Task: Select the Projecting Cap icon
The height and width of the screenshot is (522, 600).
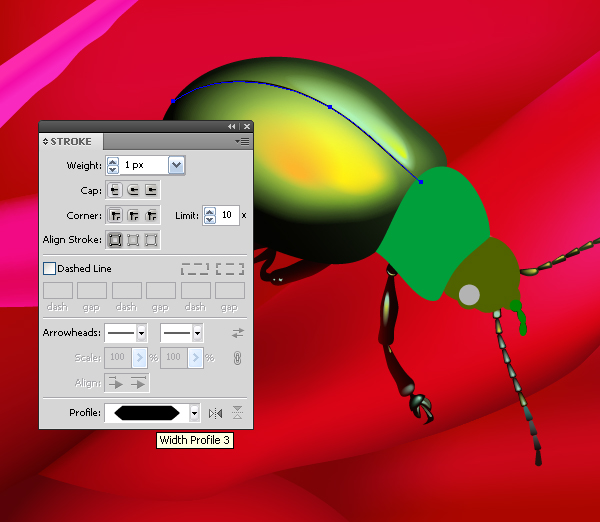Action: pyautogui.click(x=151, y=190)
